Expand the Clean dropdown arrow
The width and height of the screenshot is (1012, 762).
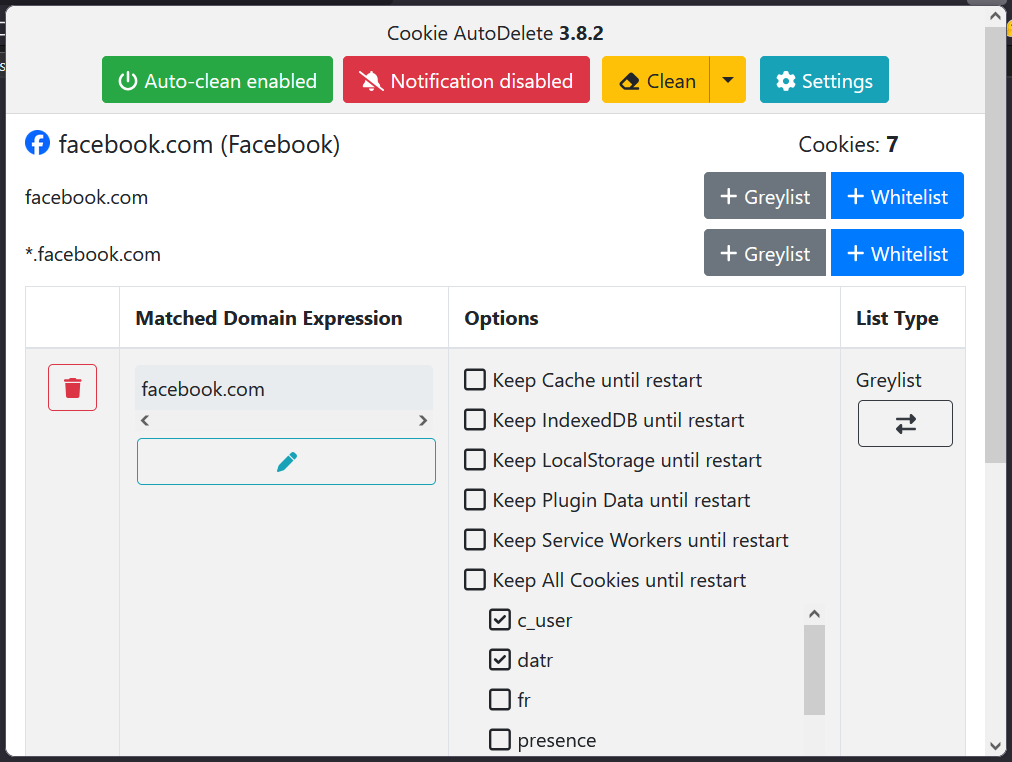(x=728, y=81)
